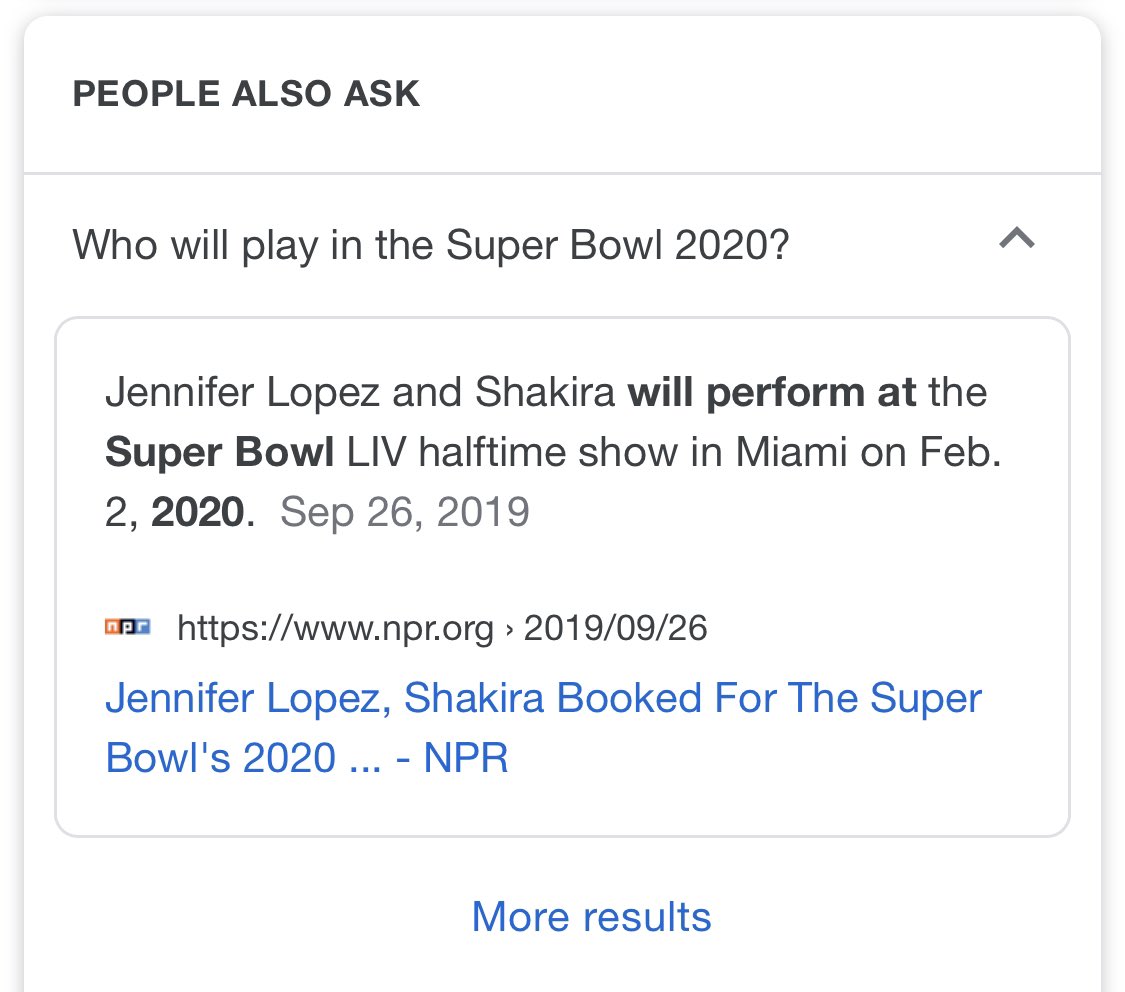Click the bold 'will perform at' text
The height and width of the screenshot is (992, 1125).
click(771, 392)
